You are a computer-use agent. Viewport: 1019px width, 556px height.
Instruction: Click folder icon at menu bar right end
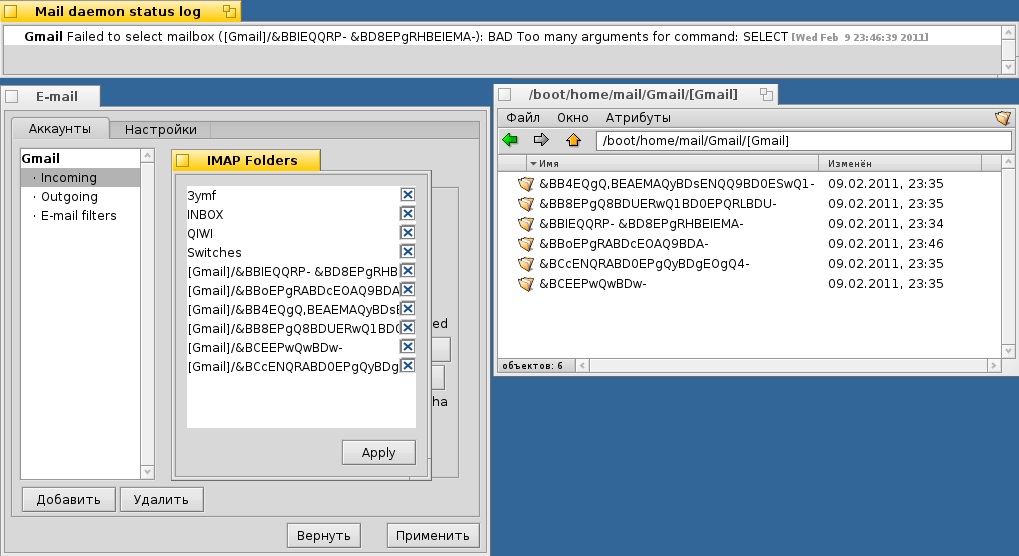coord(1003,118)
